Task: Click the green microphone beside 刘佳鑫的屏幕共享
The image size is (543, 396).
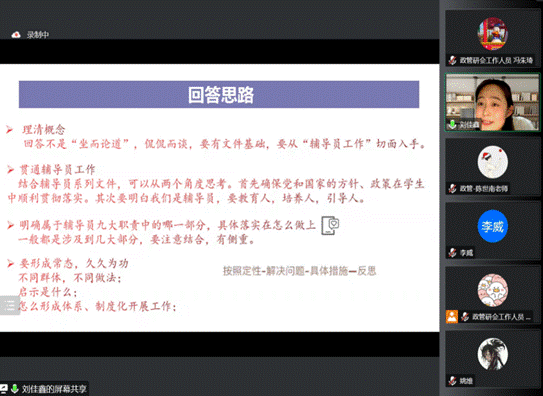Action: point(15,388)
